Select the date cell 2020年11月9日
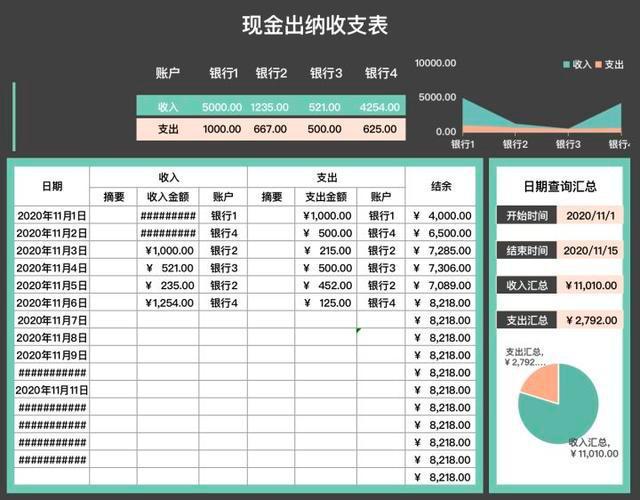This screenshot has width=640, height=500. click(x=52, y=355)
